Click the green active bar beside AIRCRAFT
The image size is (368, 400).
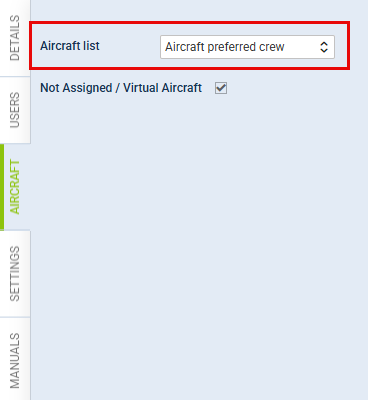point(2,187)
